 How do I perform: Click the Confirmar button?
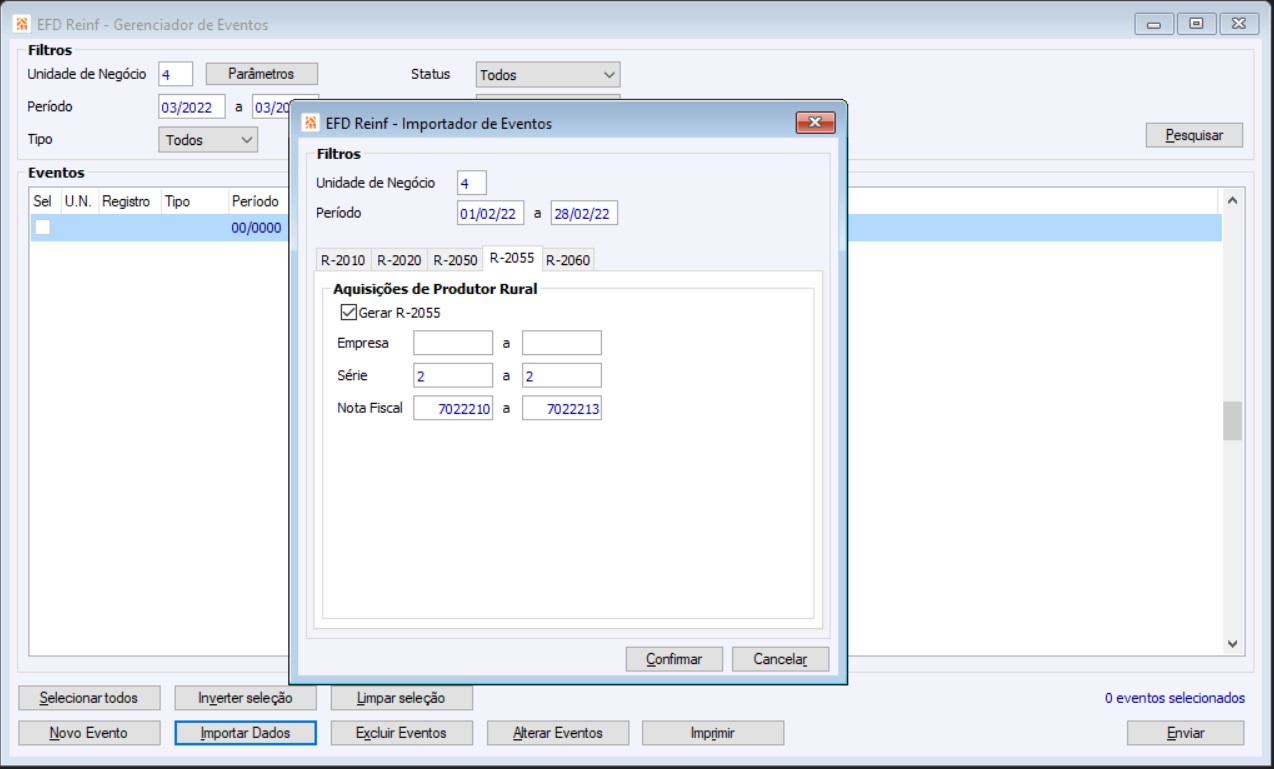(x=674, y=659)
